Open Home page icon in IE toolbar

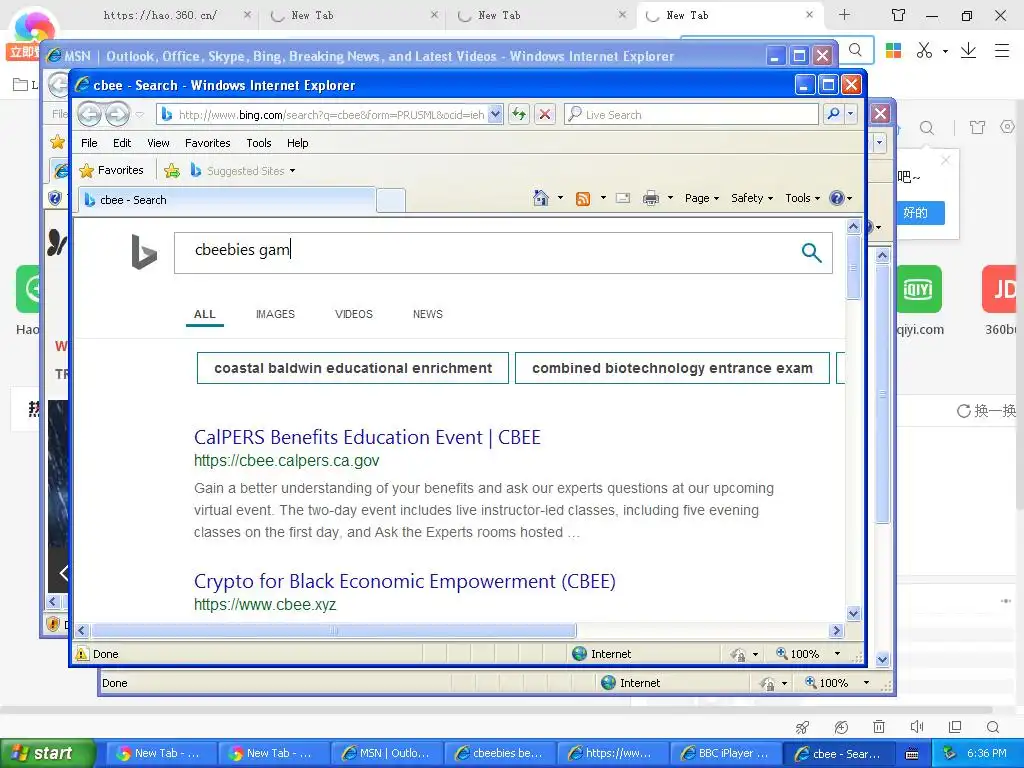[x=541, y=198]
